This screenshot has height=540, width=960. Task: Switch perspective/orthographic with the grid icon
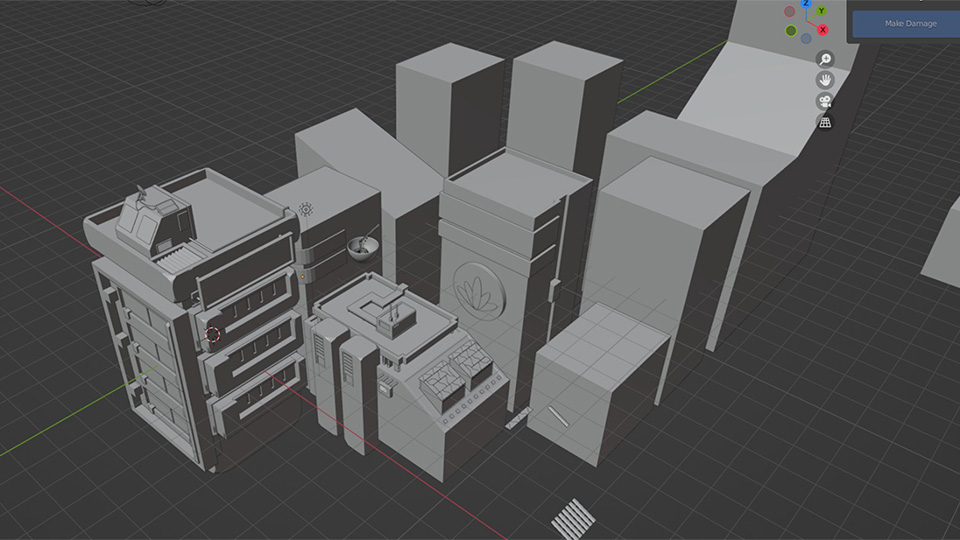[x=825, y=122]
